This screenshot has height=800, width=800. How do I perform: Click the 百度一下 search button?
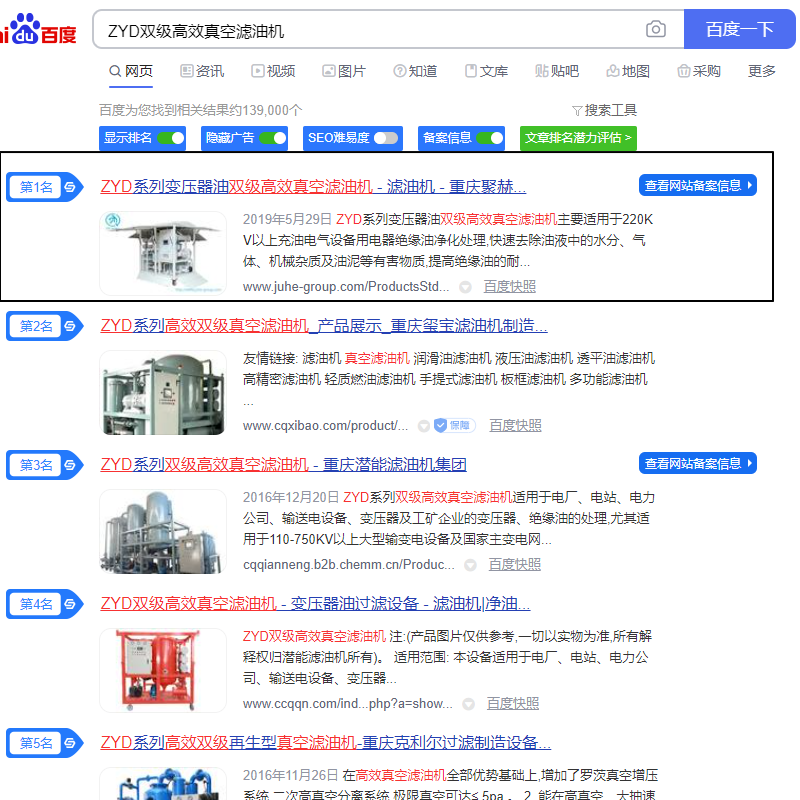coord(739,29)
